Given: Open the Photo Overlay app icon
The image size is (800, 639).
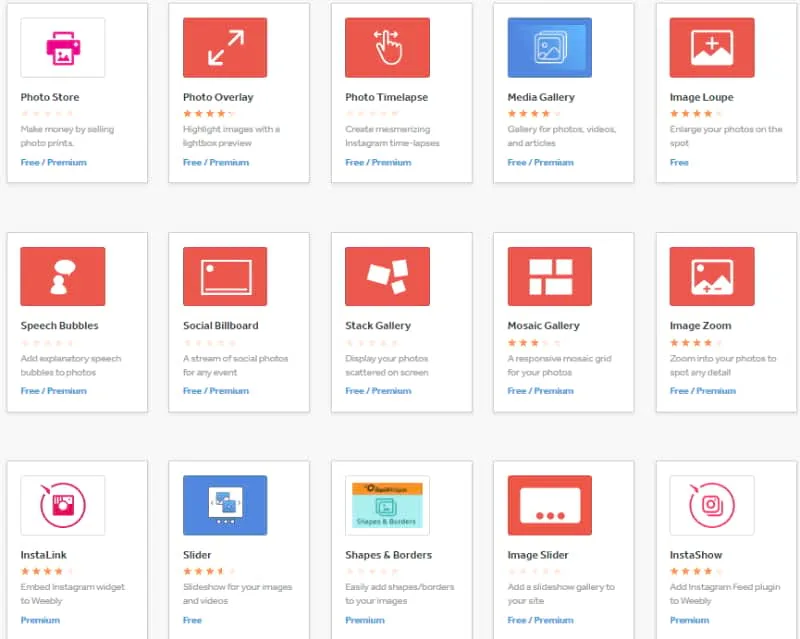Looking at the screenshot, I should 225,47.
